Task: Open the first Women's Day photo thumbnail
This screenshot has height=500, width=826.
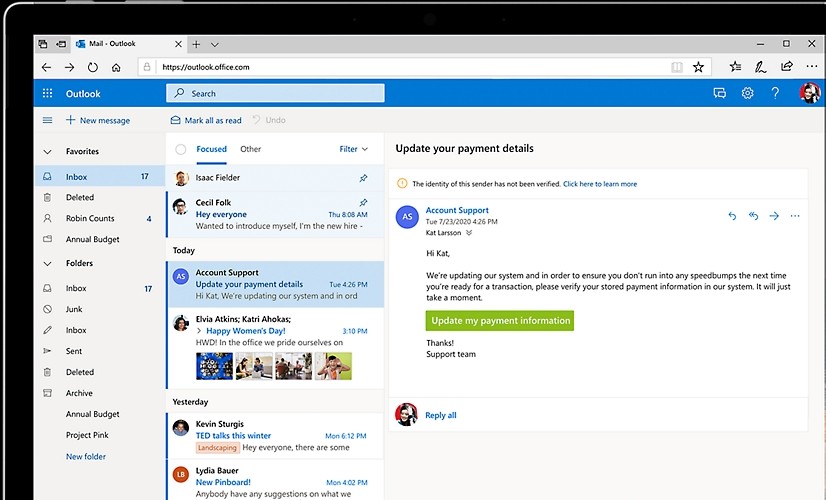Action: click(214, 366)
